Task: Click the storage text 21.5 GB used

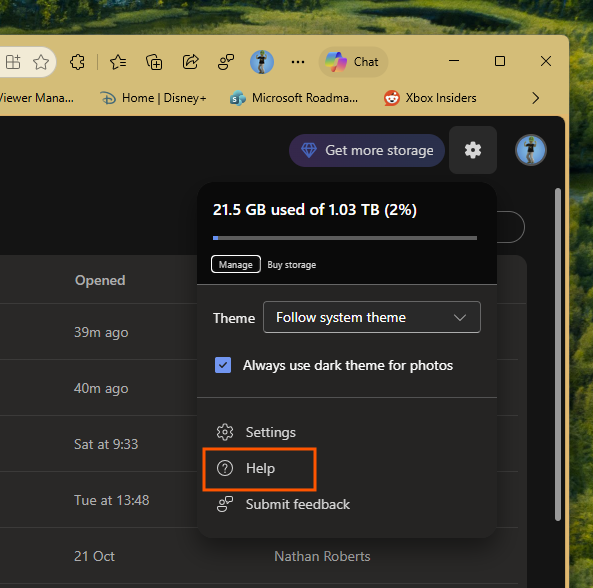Action: [x=315, y=209]
